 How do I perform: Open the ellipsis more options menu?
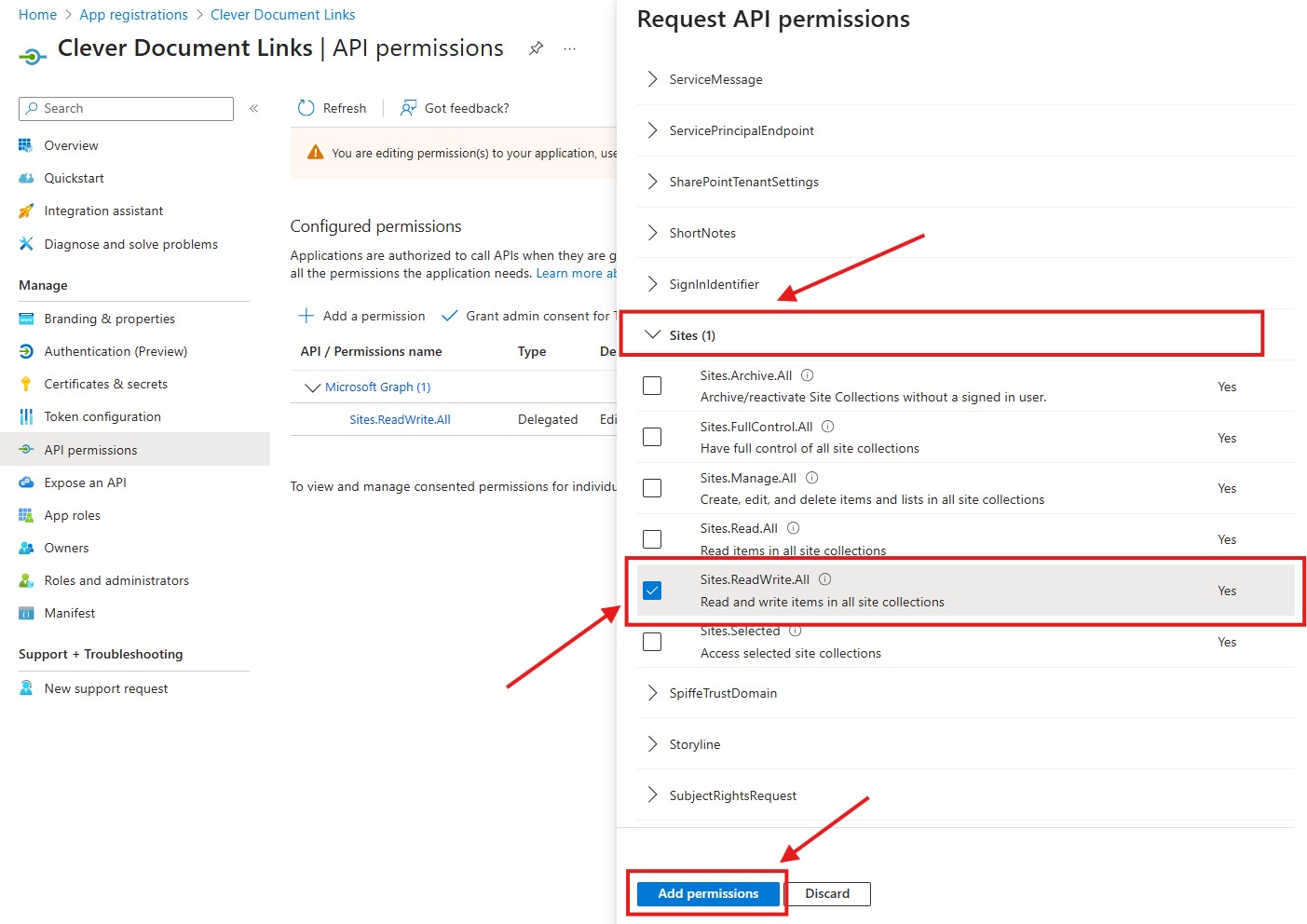(570, 48)
